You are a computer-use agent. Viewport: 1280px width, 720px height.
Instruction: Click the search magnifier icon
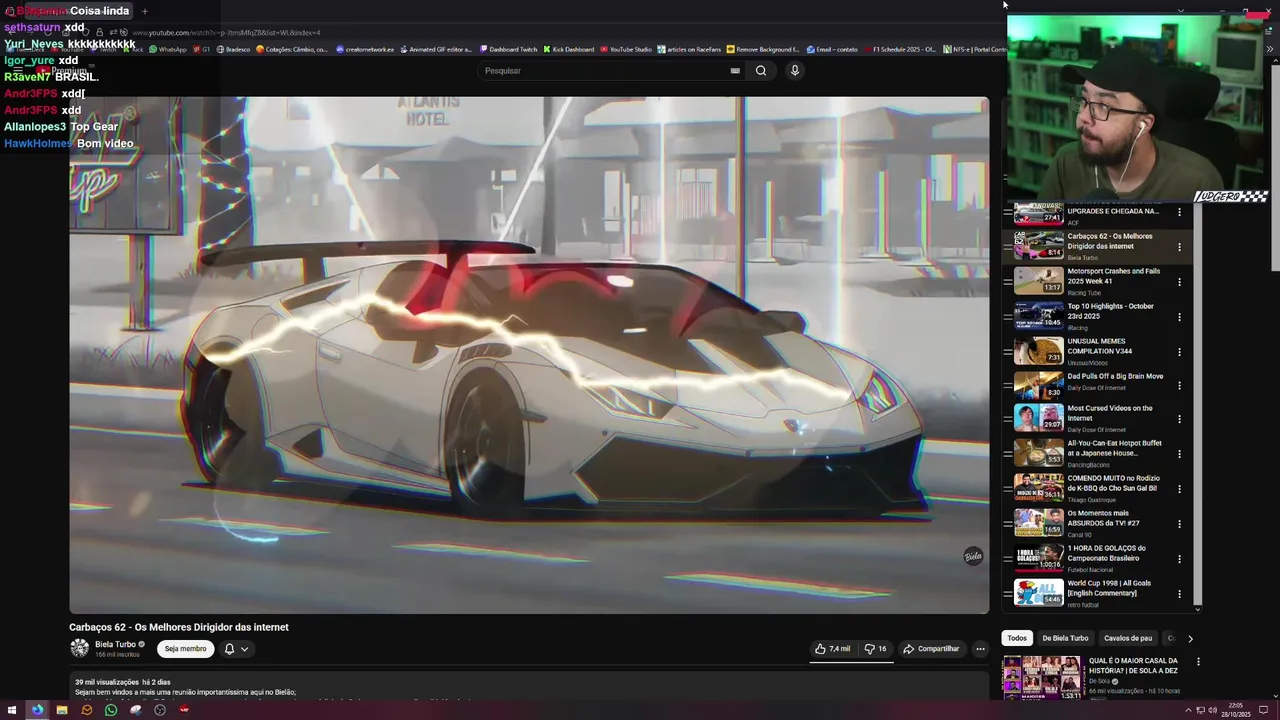pos(761,71)
